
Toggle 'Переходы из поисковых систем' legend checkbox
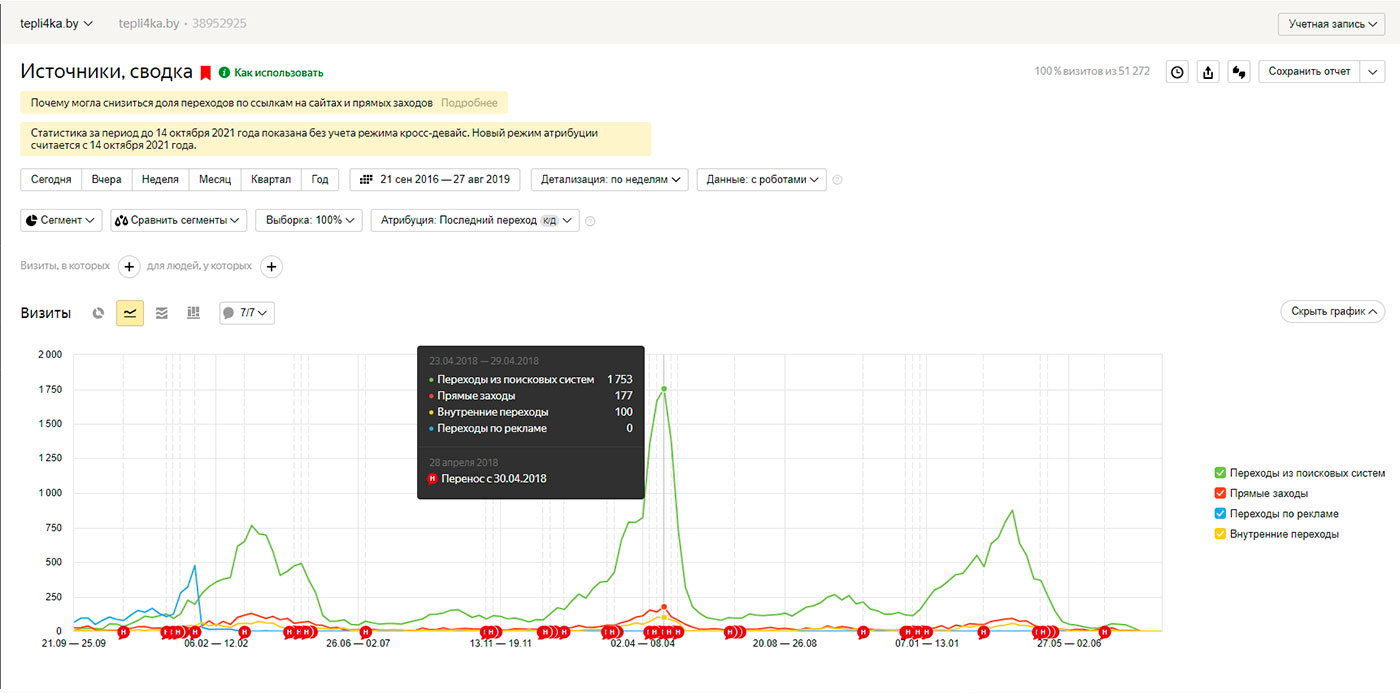click(1220, 473)
